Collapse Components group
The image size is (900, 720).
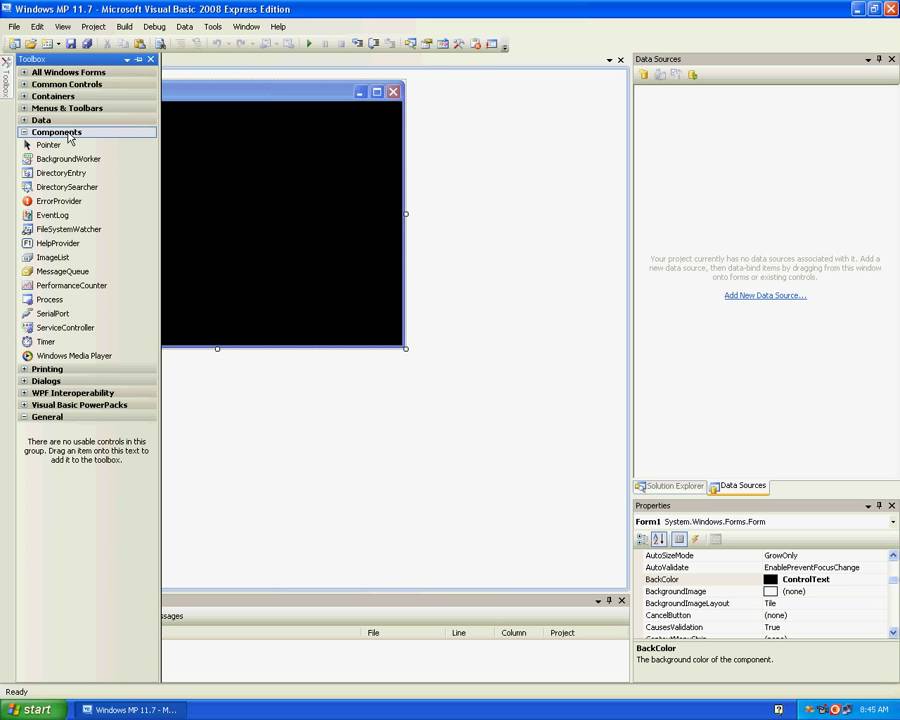24,132
